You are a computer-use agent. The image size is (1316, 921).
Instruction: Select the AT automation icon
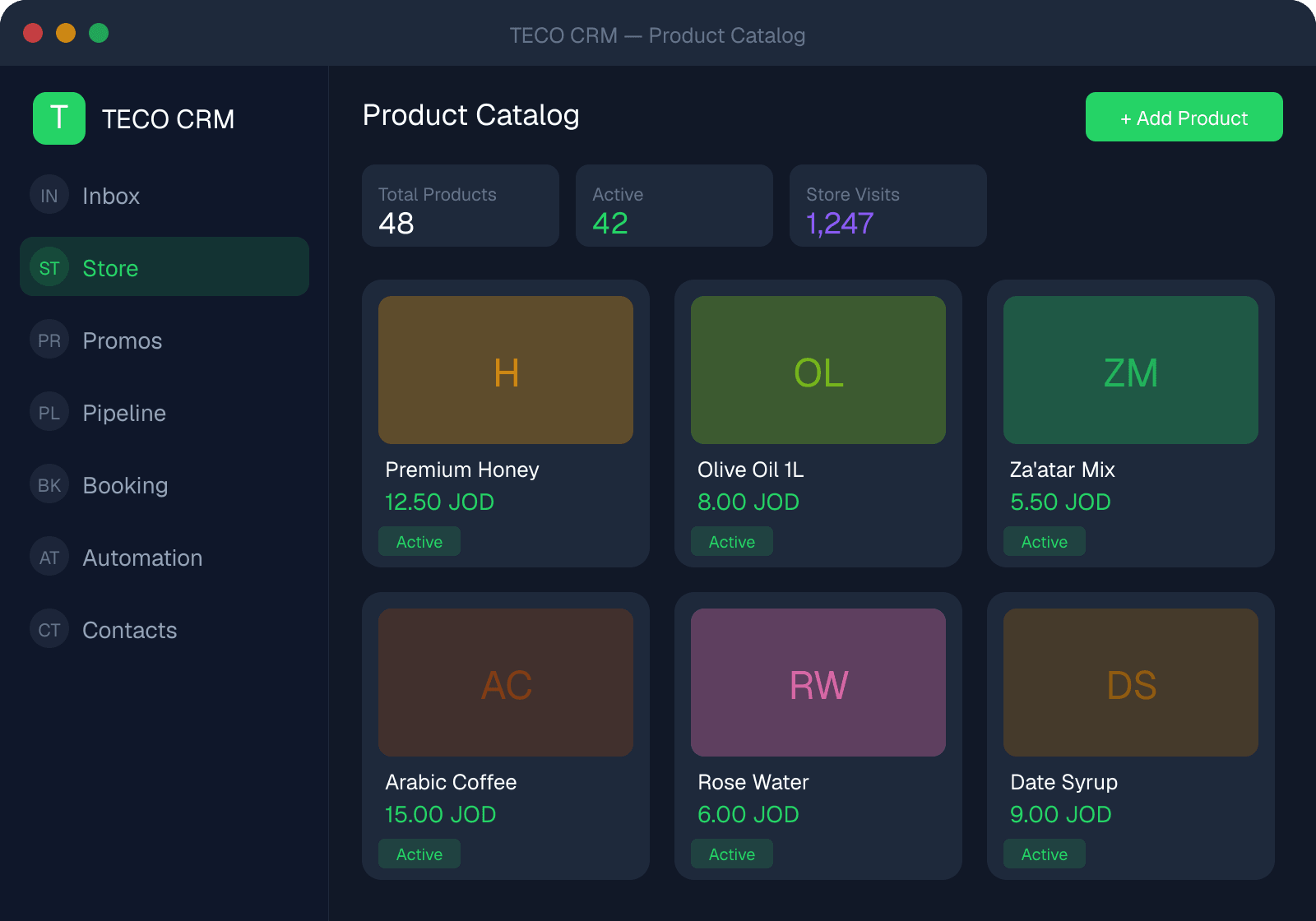tap(49, 557)
